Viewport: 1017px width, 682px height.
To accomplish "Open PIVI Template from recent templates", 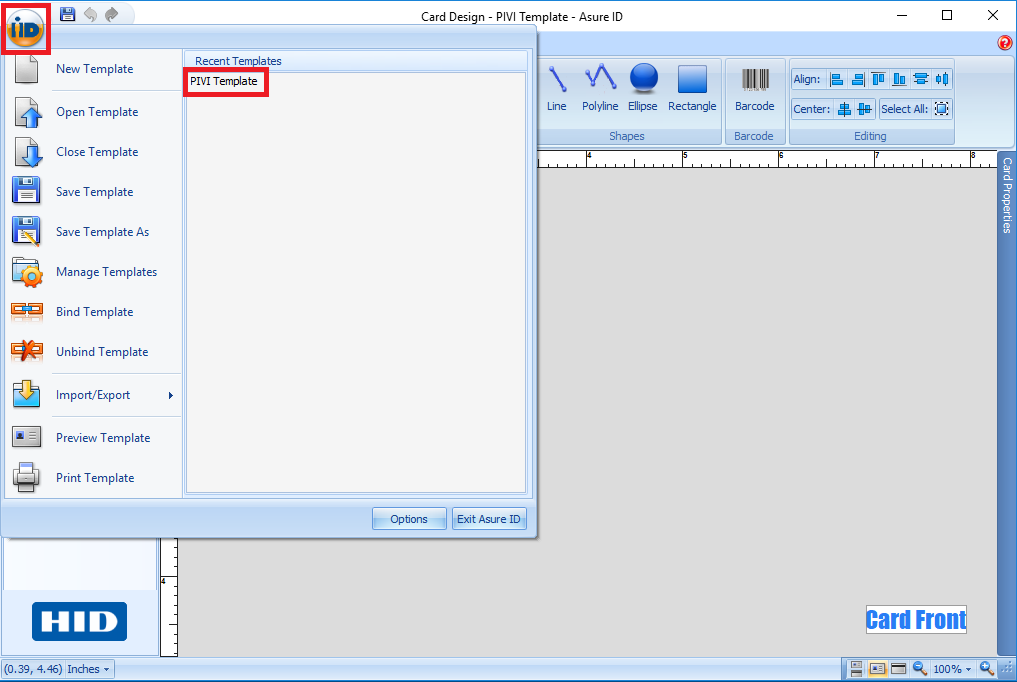I will coord(224,82).
